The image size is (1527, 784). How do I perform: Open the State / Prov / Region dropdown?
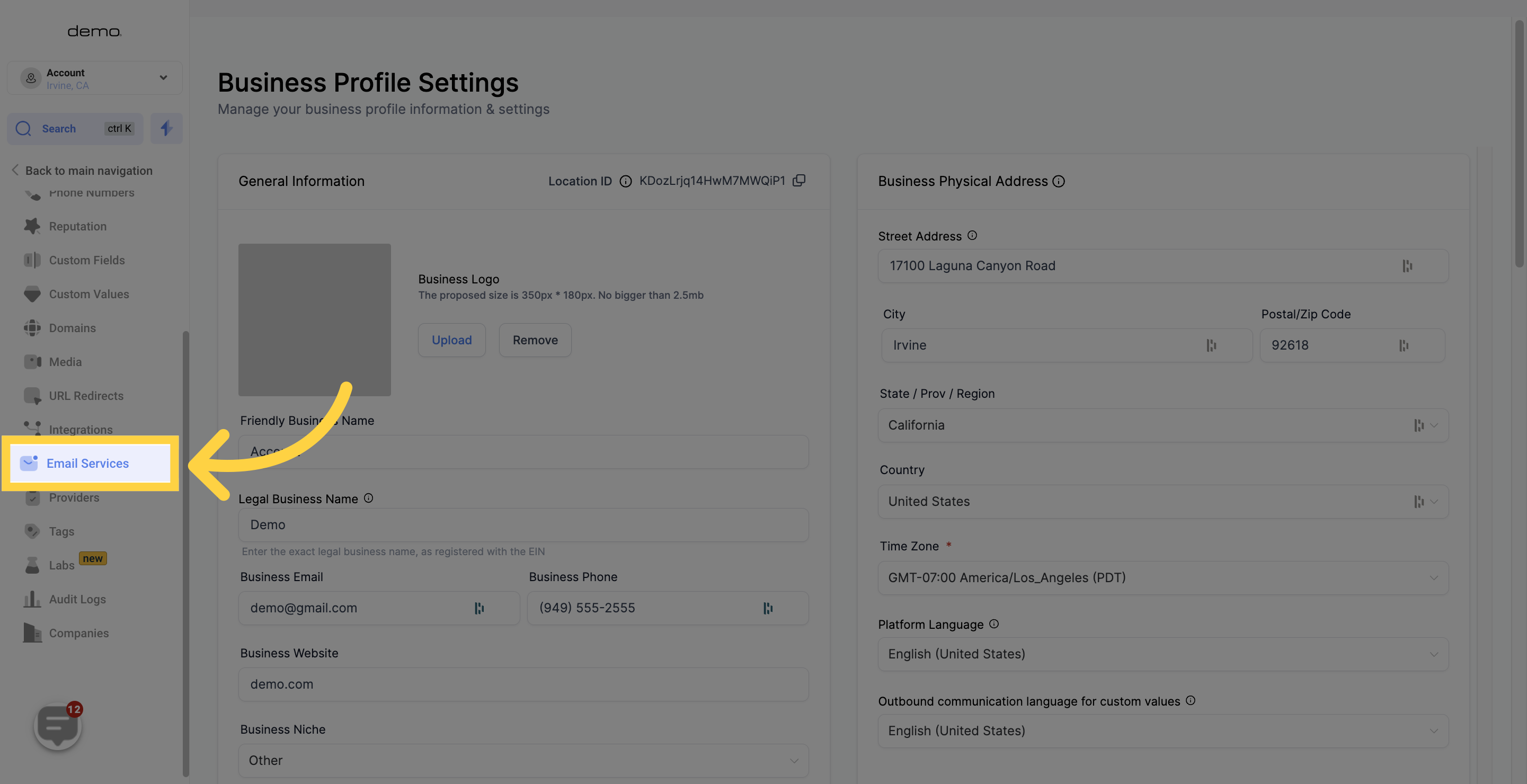point(1162,425)
